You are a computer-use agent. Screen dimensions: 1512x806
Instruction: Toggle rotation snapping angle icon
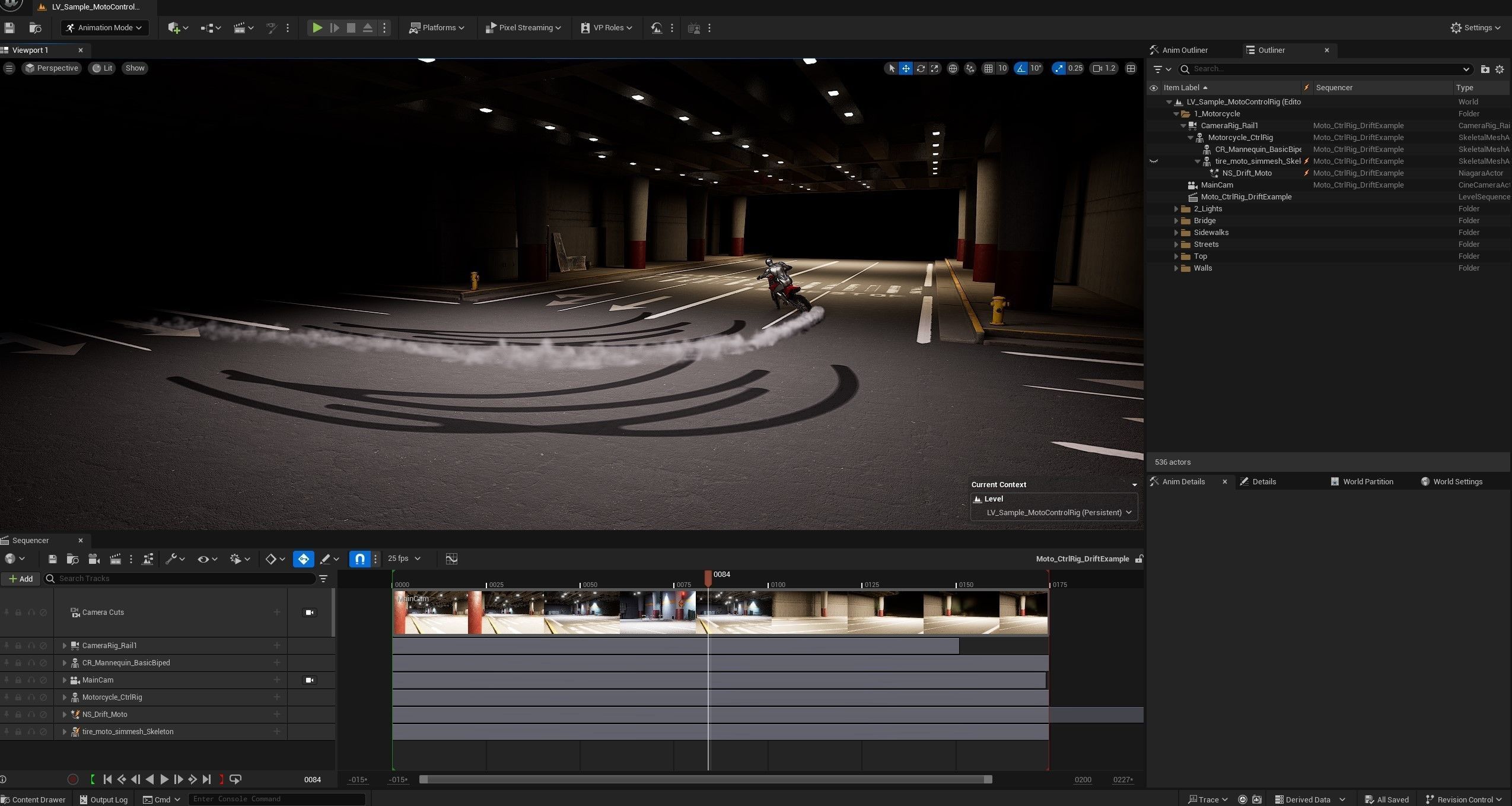(1021, 68)
